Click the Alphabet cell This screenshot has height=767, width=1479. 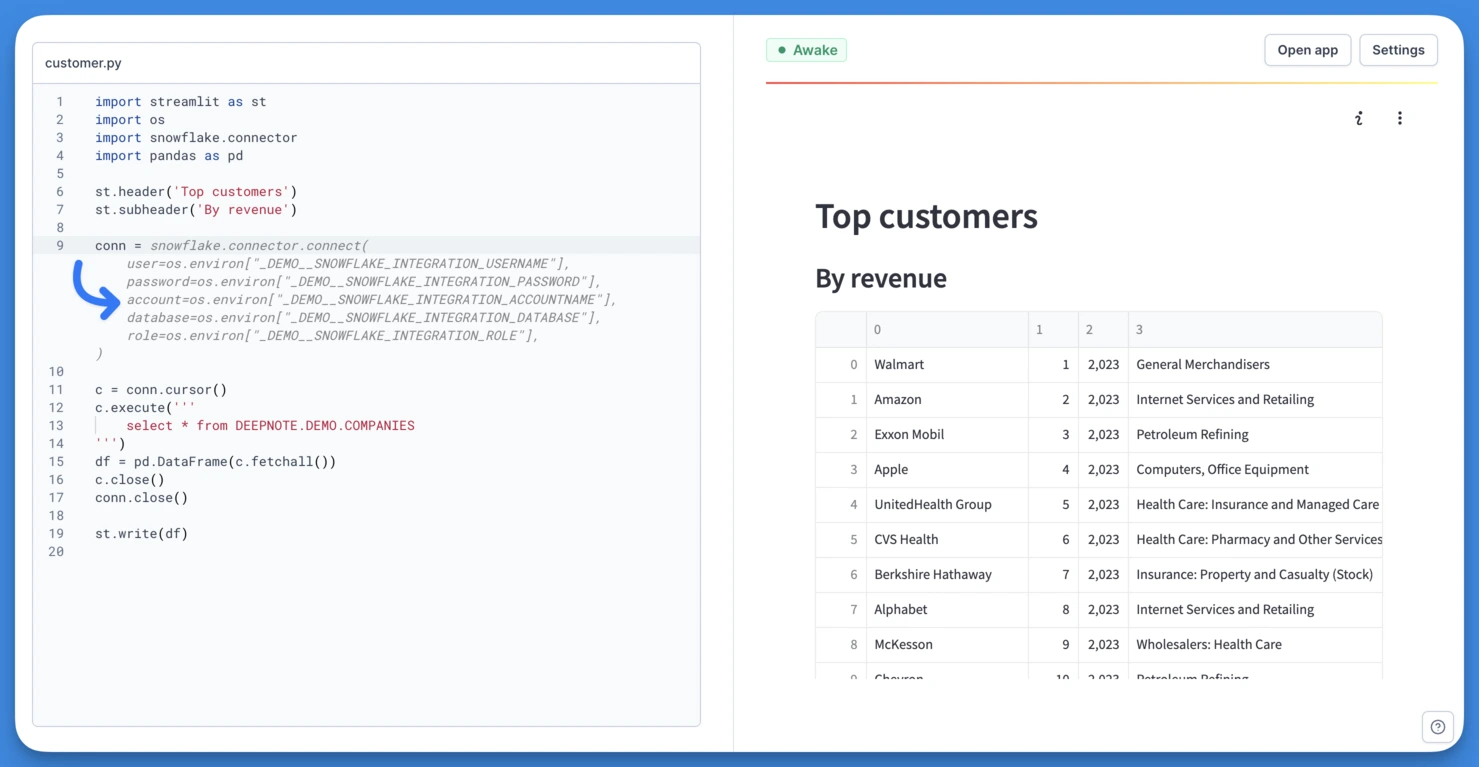click(947, 609)
